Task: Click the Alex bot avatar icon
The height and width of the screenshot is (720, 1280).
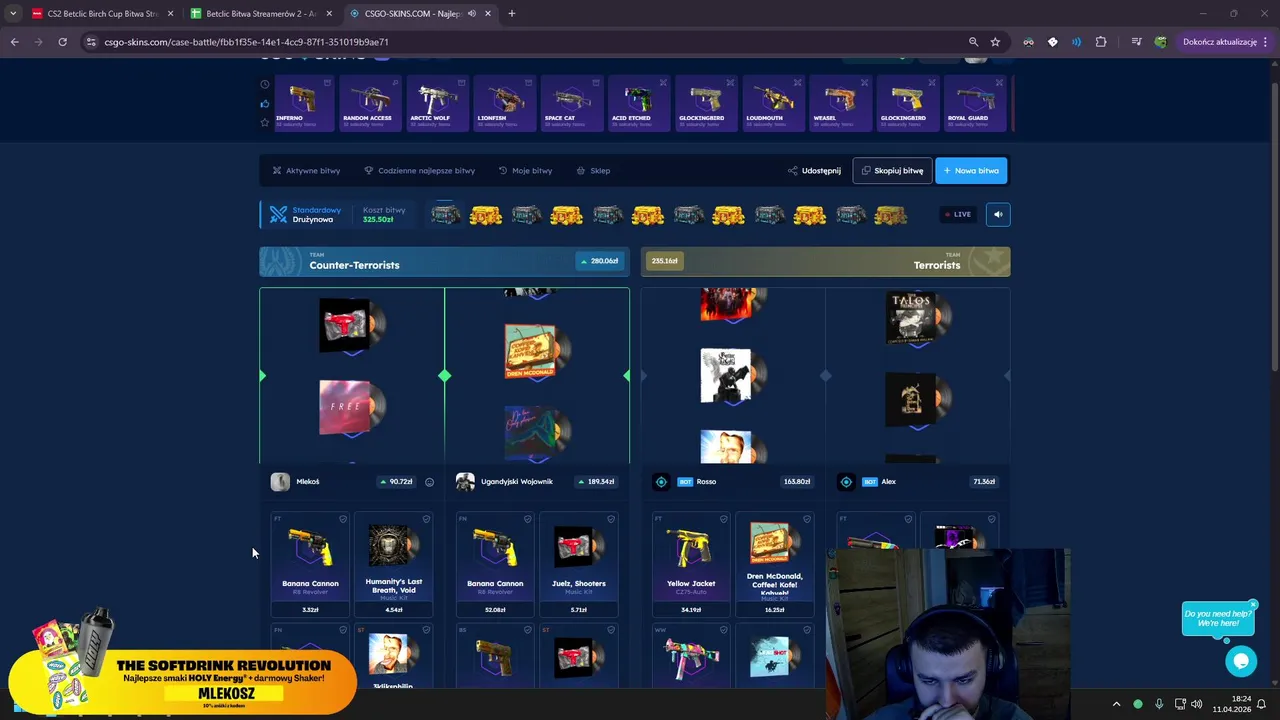Action: click(x=846, y=482)
